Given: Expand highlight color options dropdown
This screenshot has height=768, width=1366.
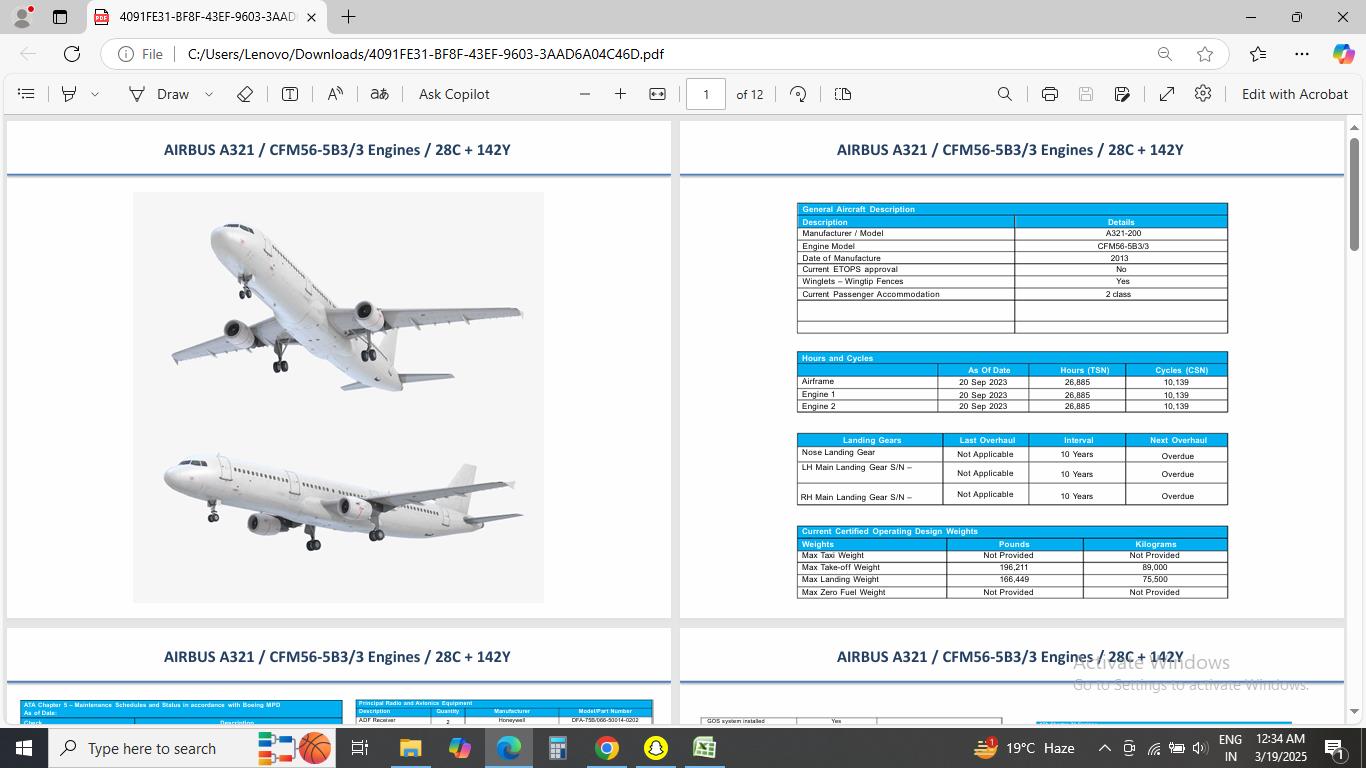Looking at the screenshot, I should 95,94.
